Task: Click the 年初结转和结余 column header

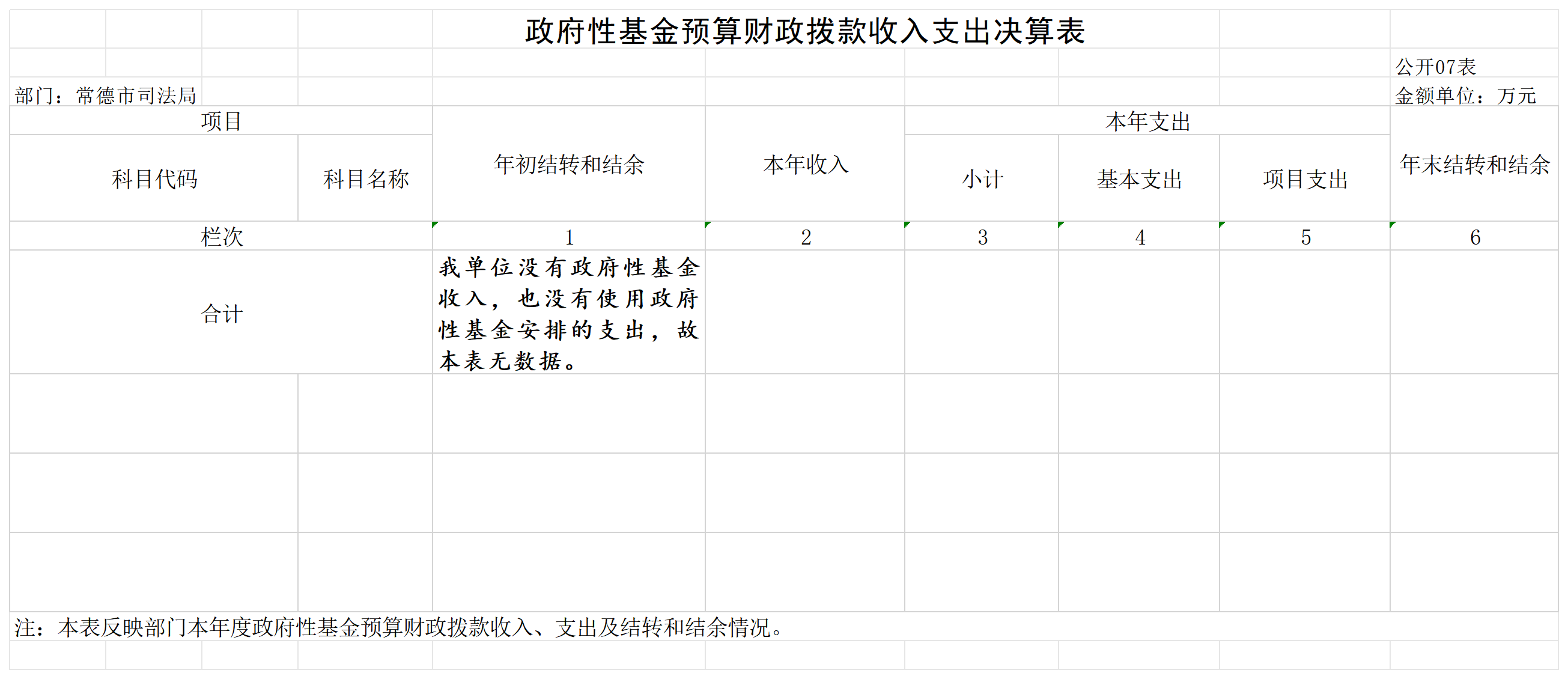Action: tap(568, 164)
